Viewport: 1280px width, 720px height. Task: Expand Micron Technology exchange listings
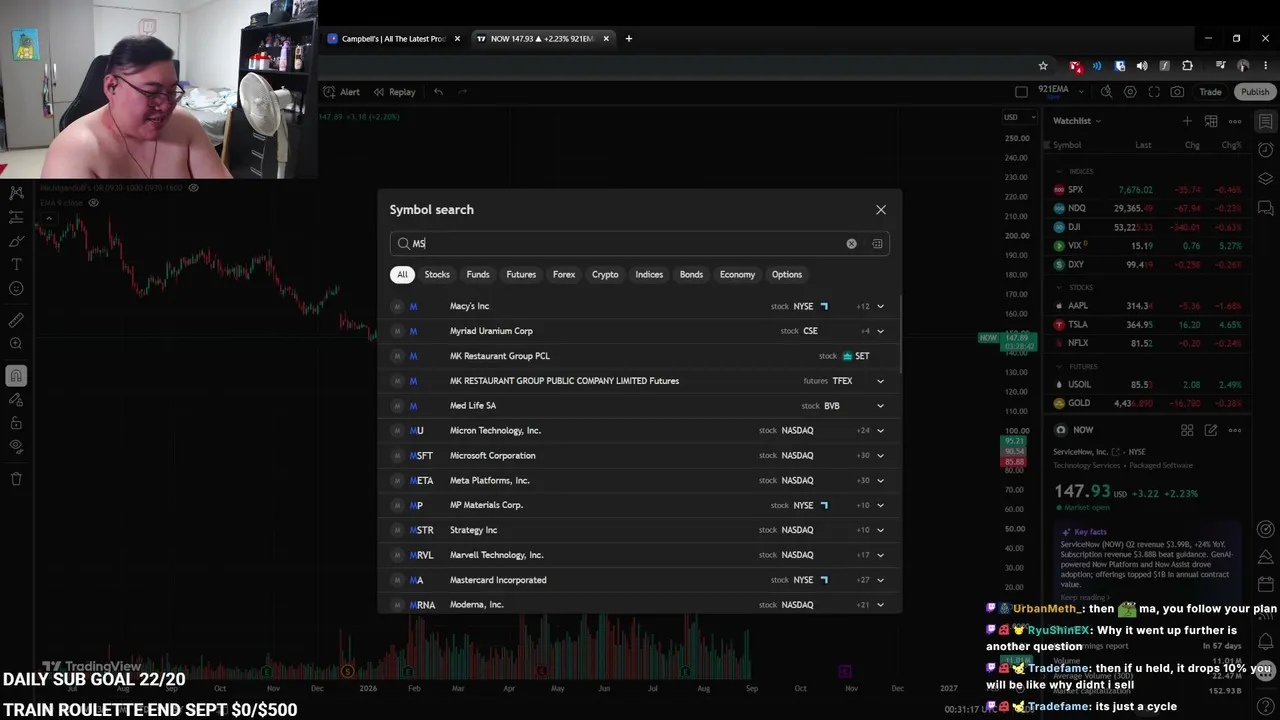[x=880, y=431]
